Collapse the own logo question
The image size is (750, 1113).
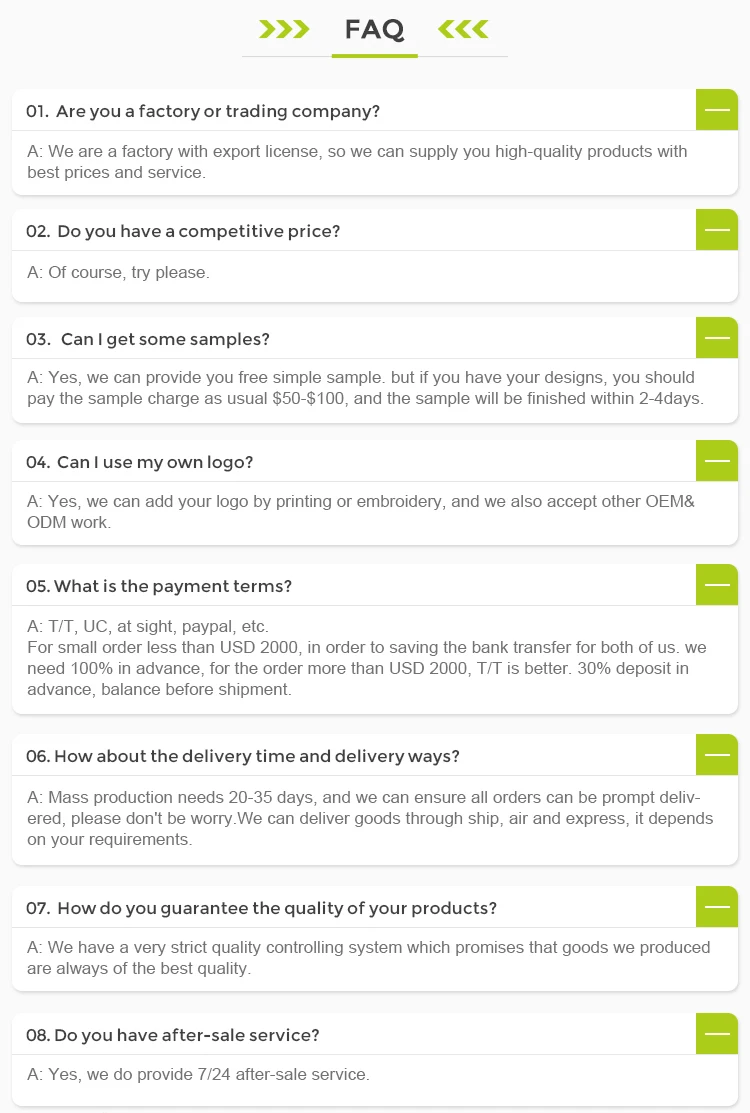(717, 461)
